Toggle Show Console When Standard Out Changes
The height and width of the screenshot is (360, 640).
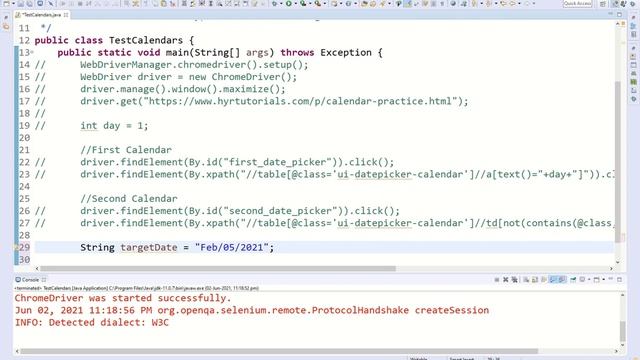click(x=553, y=280)
